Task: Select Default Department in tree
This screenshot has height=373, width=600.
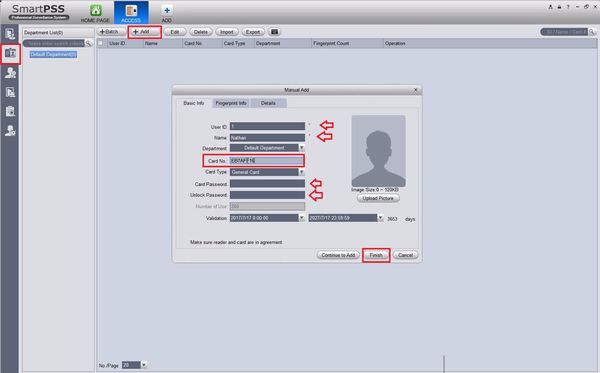Action: coord(53,54)
